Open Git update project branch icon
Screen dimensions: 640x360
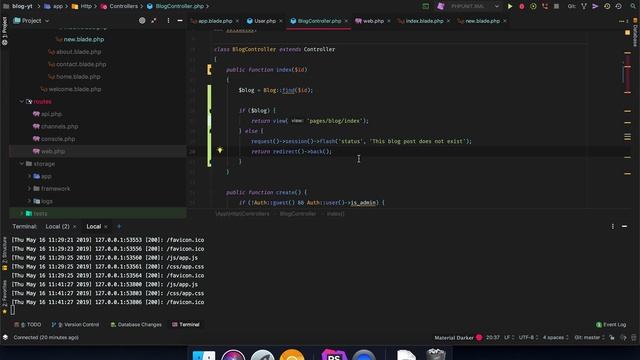[584, 6]
